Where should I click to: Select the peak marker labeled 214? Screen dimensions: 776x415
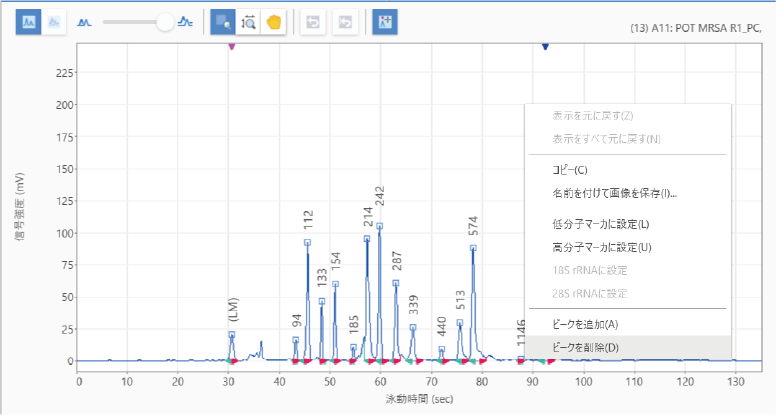tap(367, 238)
